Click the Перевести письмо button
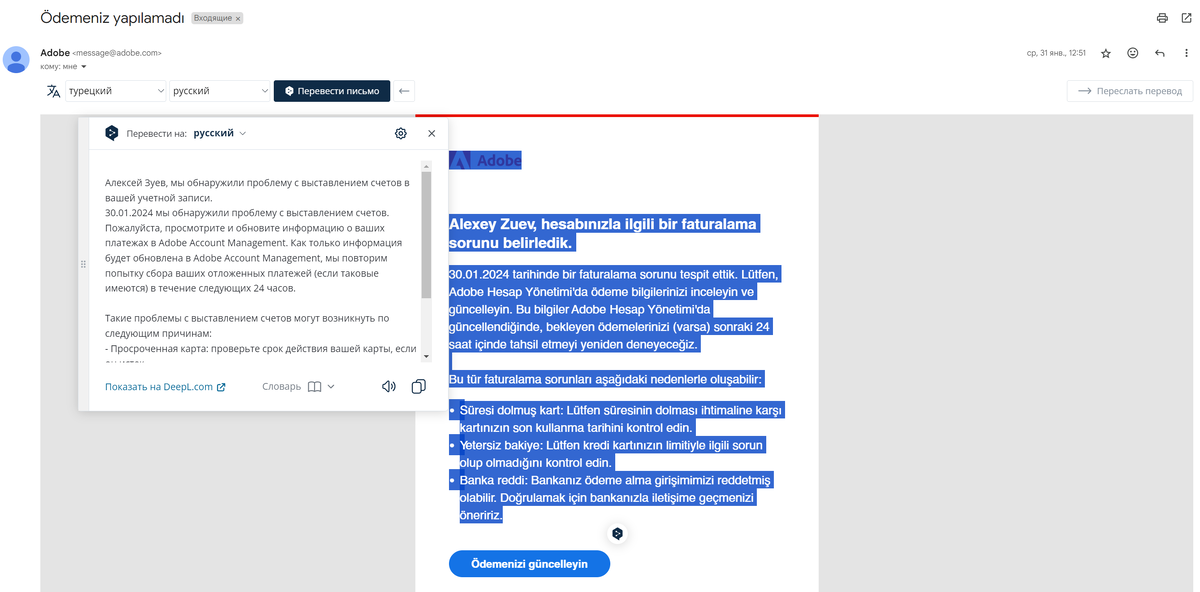 pyautogui.click(x=331, y=90)
